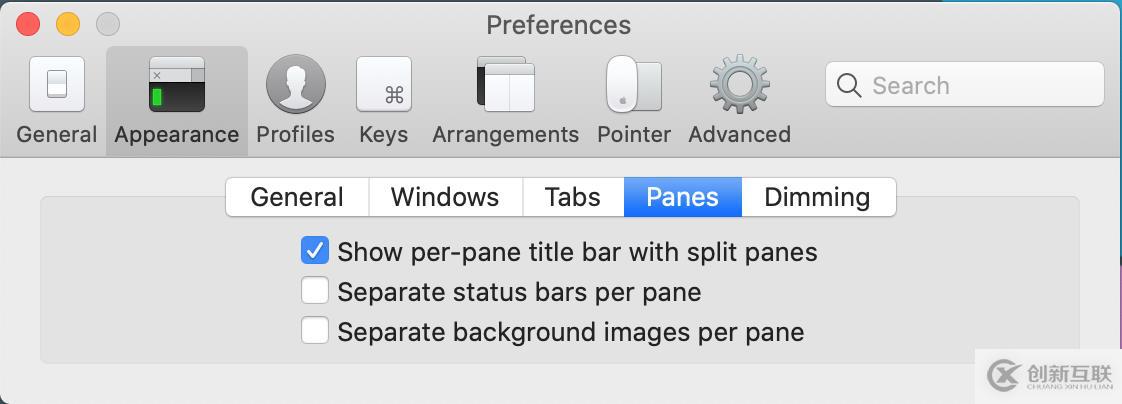1122x404 pixels.
Task: Open the Arrangements preferences icon
Action: pos(506,85)
